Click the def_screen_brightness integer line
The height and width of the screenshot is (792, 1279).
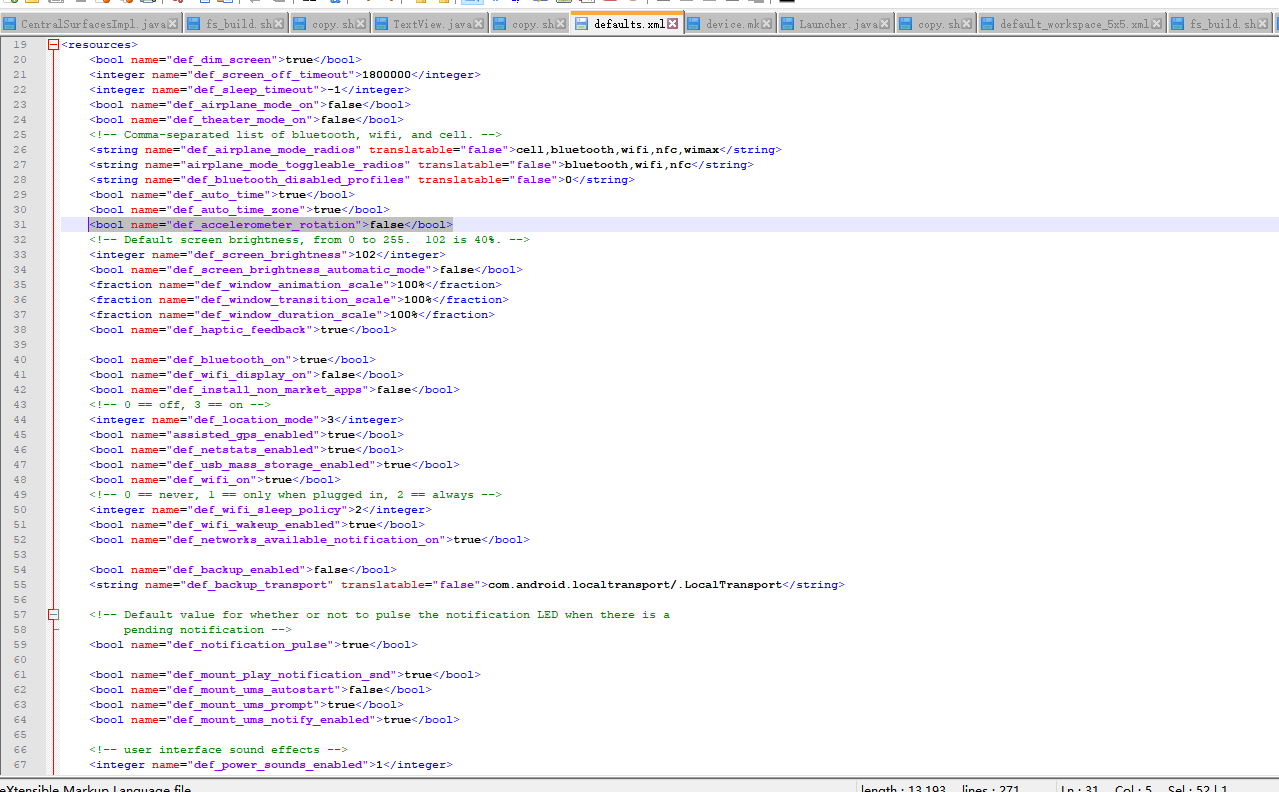point(267,255)
